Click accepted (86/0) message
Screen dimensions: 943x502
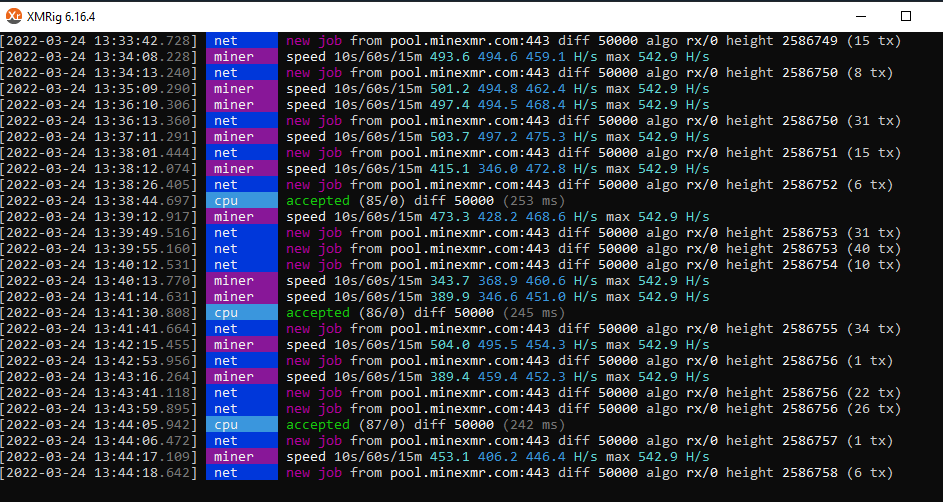tap(348, 313)
